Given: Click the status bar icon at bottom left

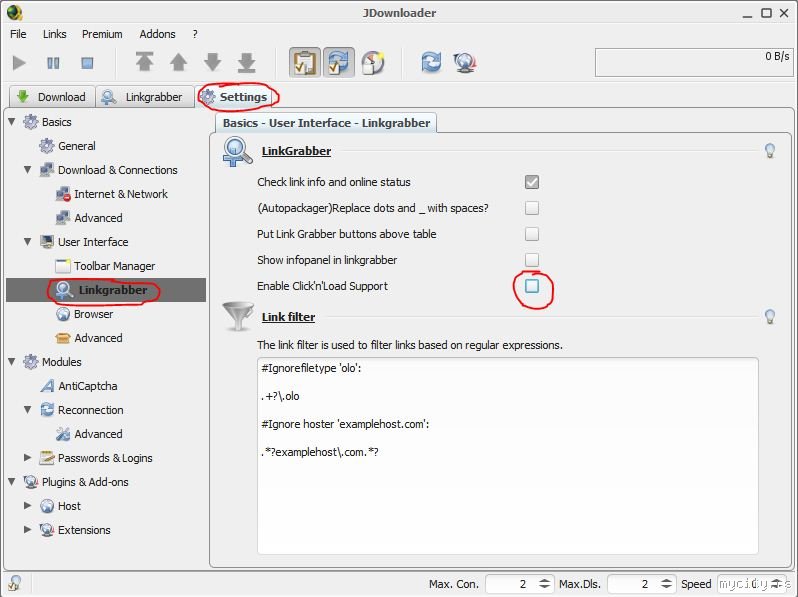Looking at the screenshot, I should point(14,583).
